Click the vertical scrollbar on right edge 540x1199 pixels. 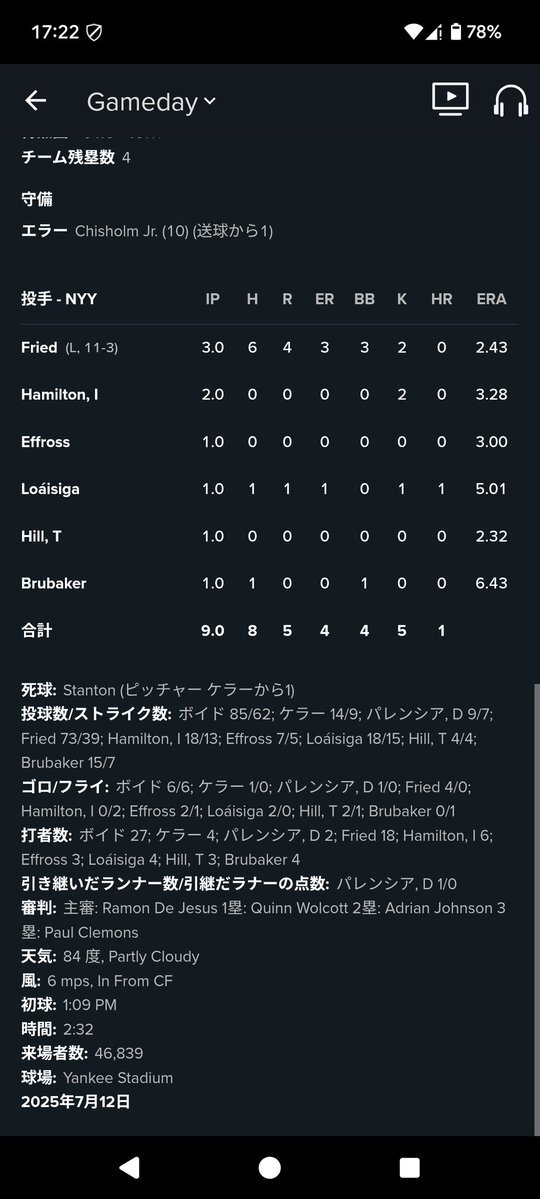pyautogui.click(x=535, y=910)
